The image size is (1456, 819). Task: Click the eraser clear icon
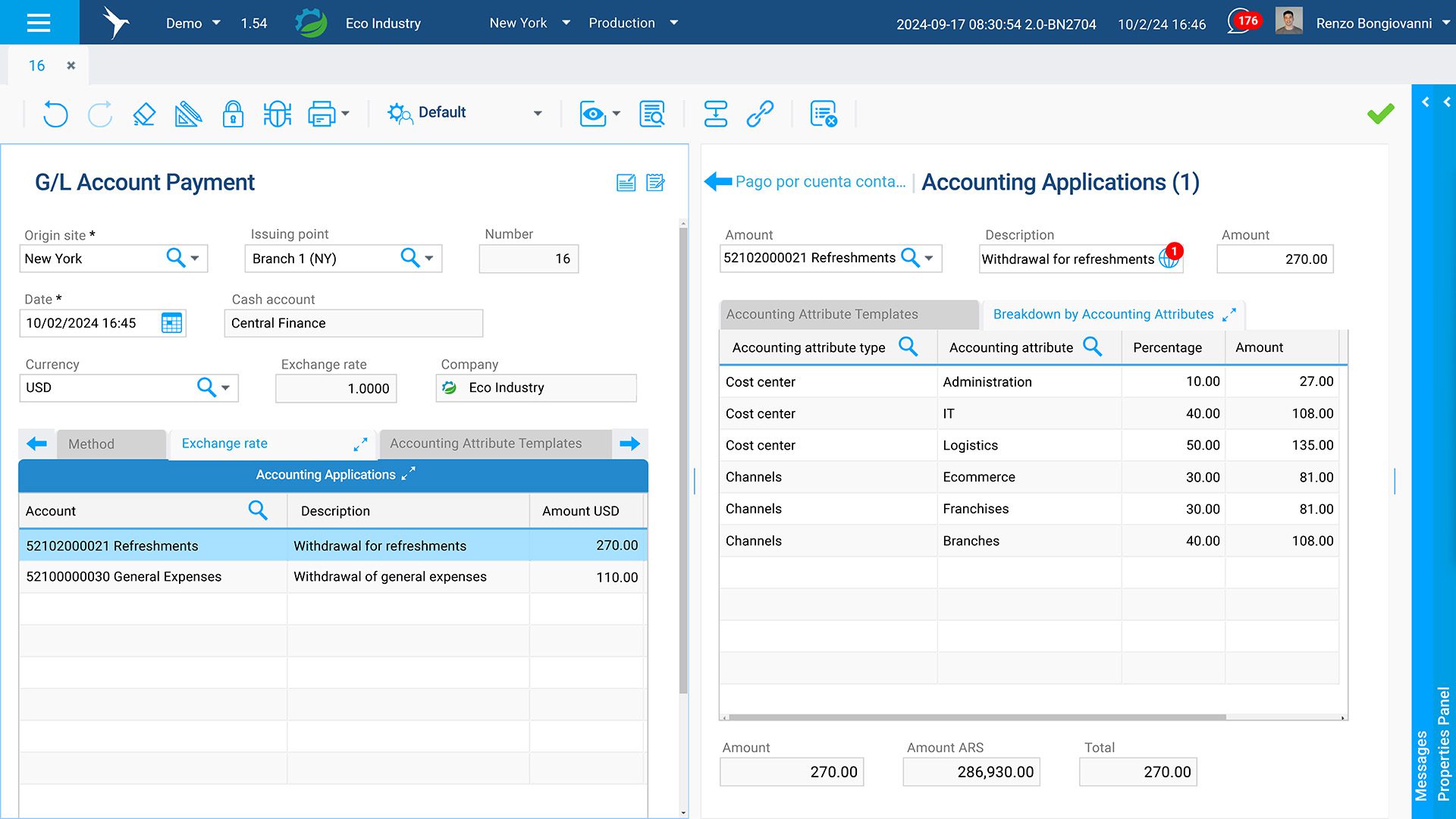(x=143, y=114)
